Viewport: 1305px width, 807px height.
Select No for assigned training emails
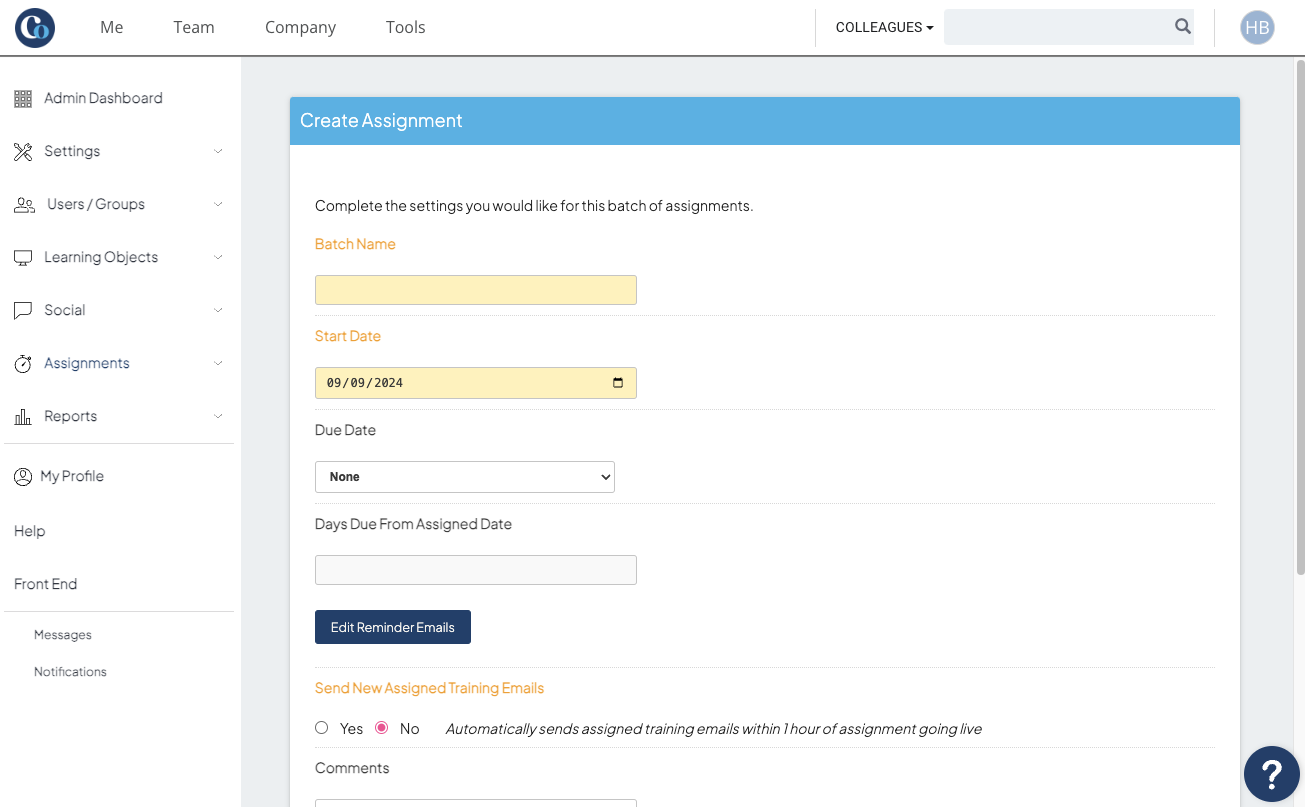pos(381,728)
